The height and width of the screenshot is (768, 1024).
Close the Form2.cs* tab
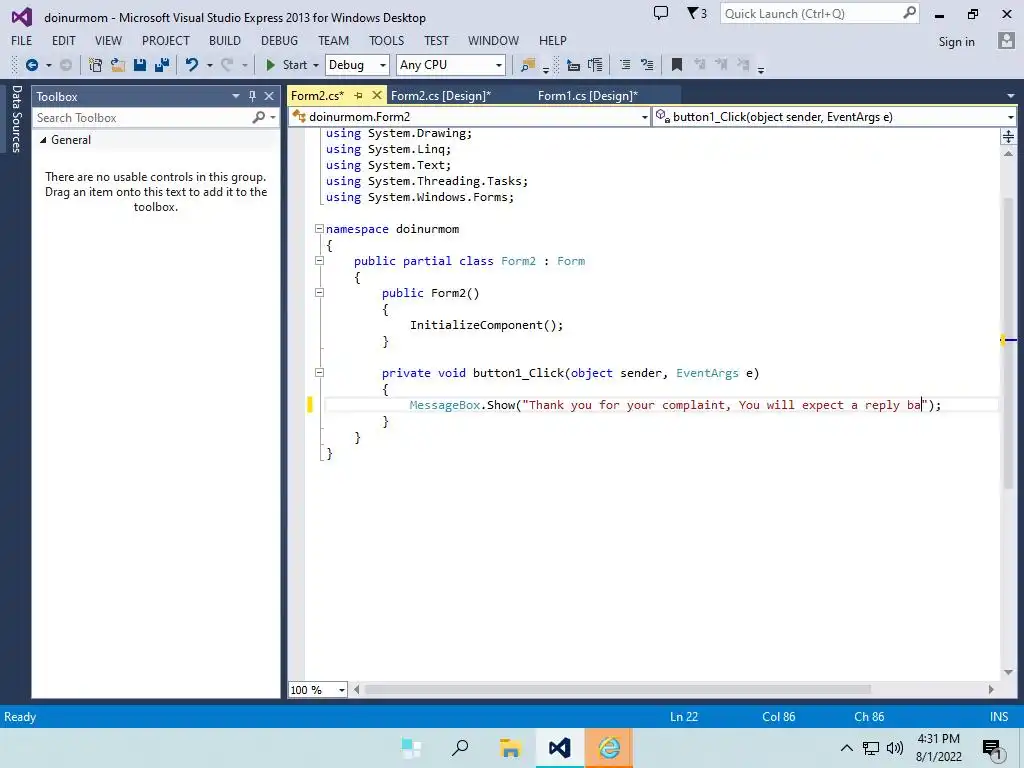tap(376, 95)
